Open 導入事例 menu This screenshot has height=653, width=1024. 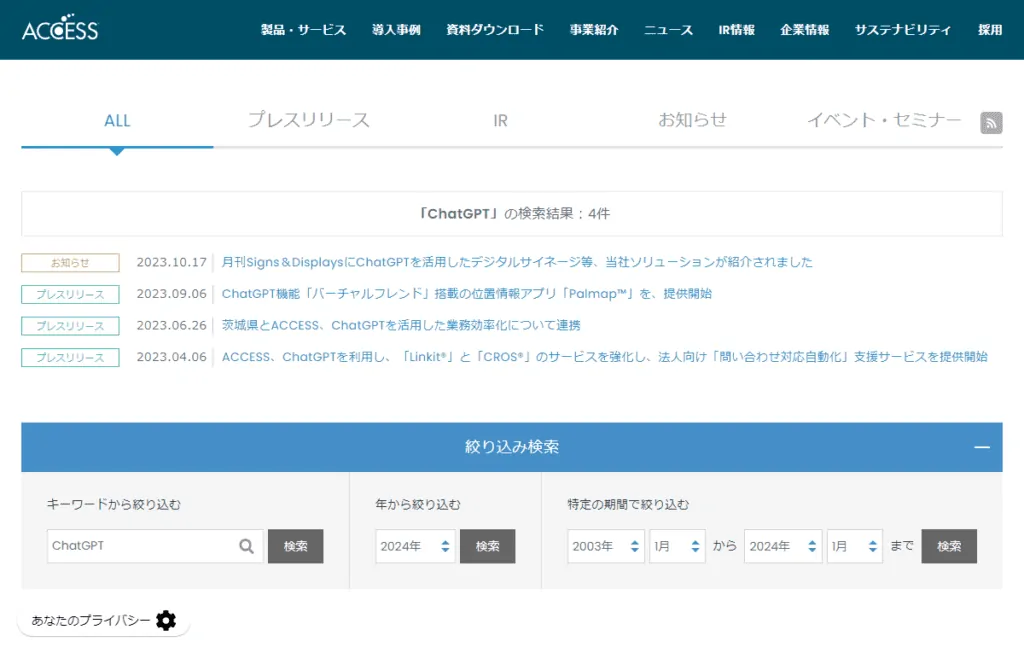396,30
